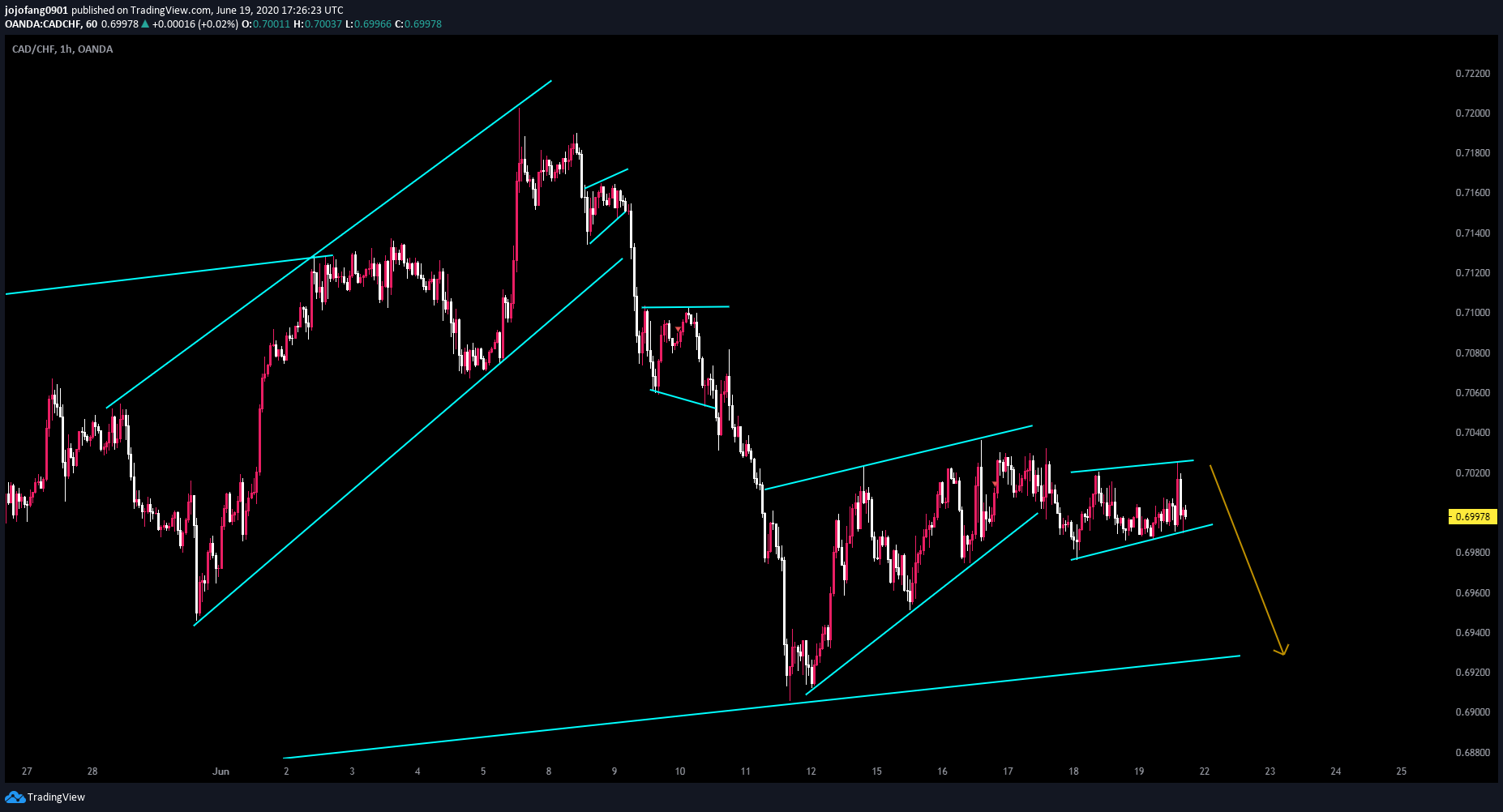Click the 0.69800 price axis label
Image resolution: width=1503 pixels, height=812 pixels.
pos(1473,553)
